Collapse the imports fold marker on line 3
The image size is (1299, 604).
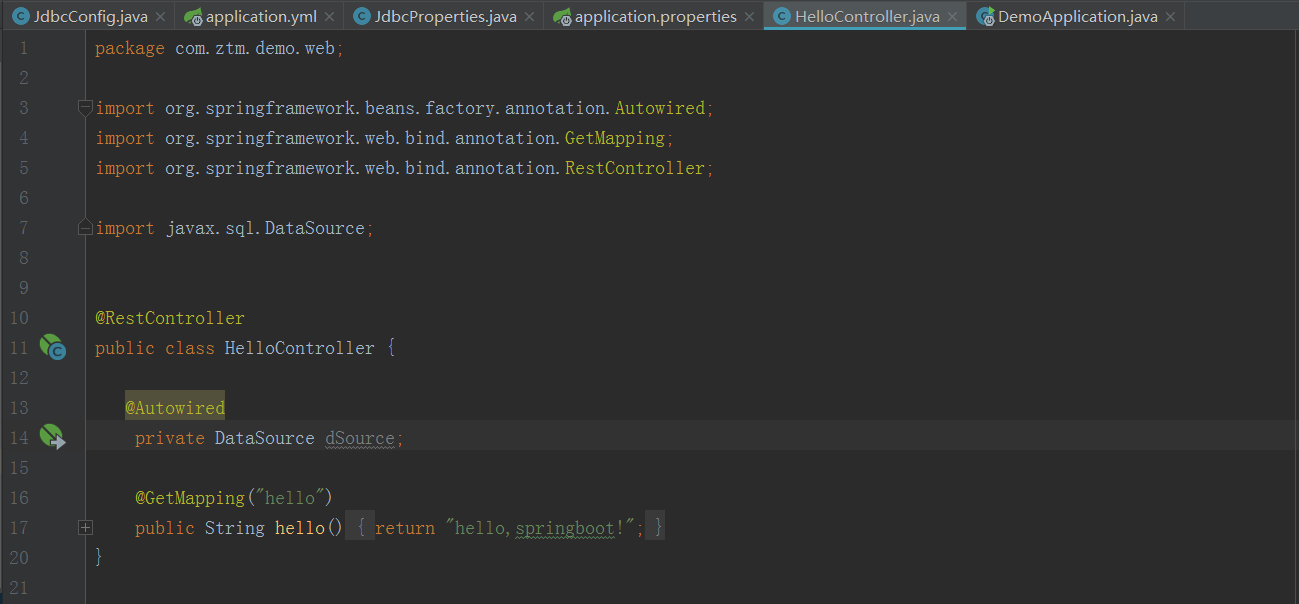(x=86, y=108)
